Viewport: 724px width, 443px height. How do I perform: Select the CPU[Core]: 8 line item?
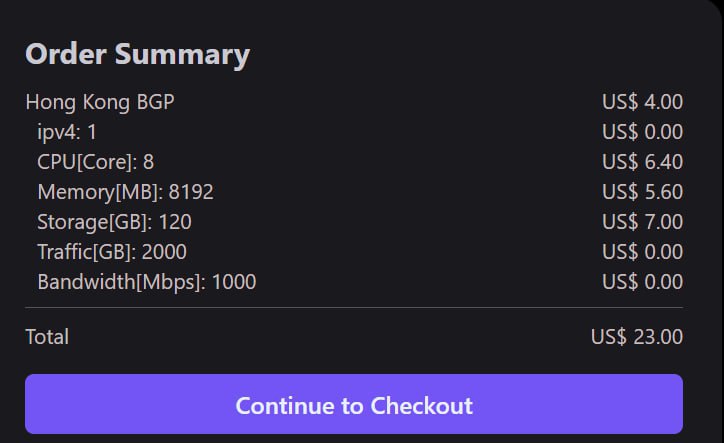95,161
